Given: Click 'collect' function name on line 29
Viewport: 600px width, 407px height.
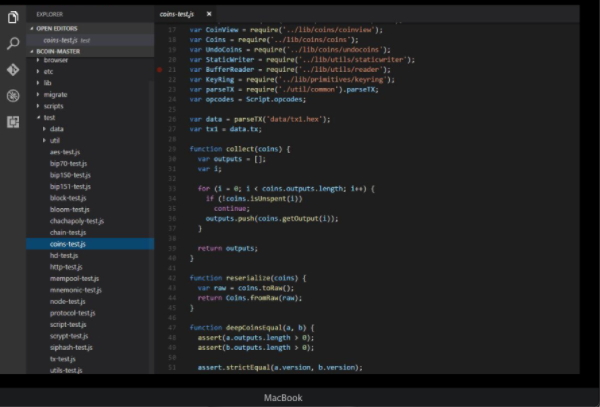Looking at the screenshot, I should point(240,149).
